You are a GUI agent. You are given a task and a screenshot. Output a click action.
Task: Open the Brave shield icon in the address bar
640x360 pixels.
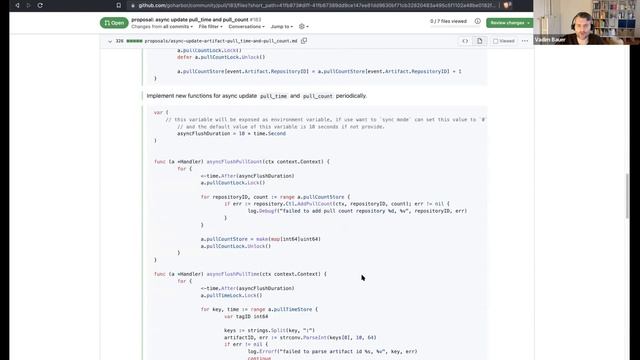point(507,5)
